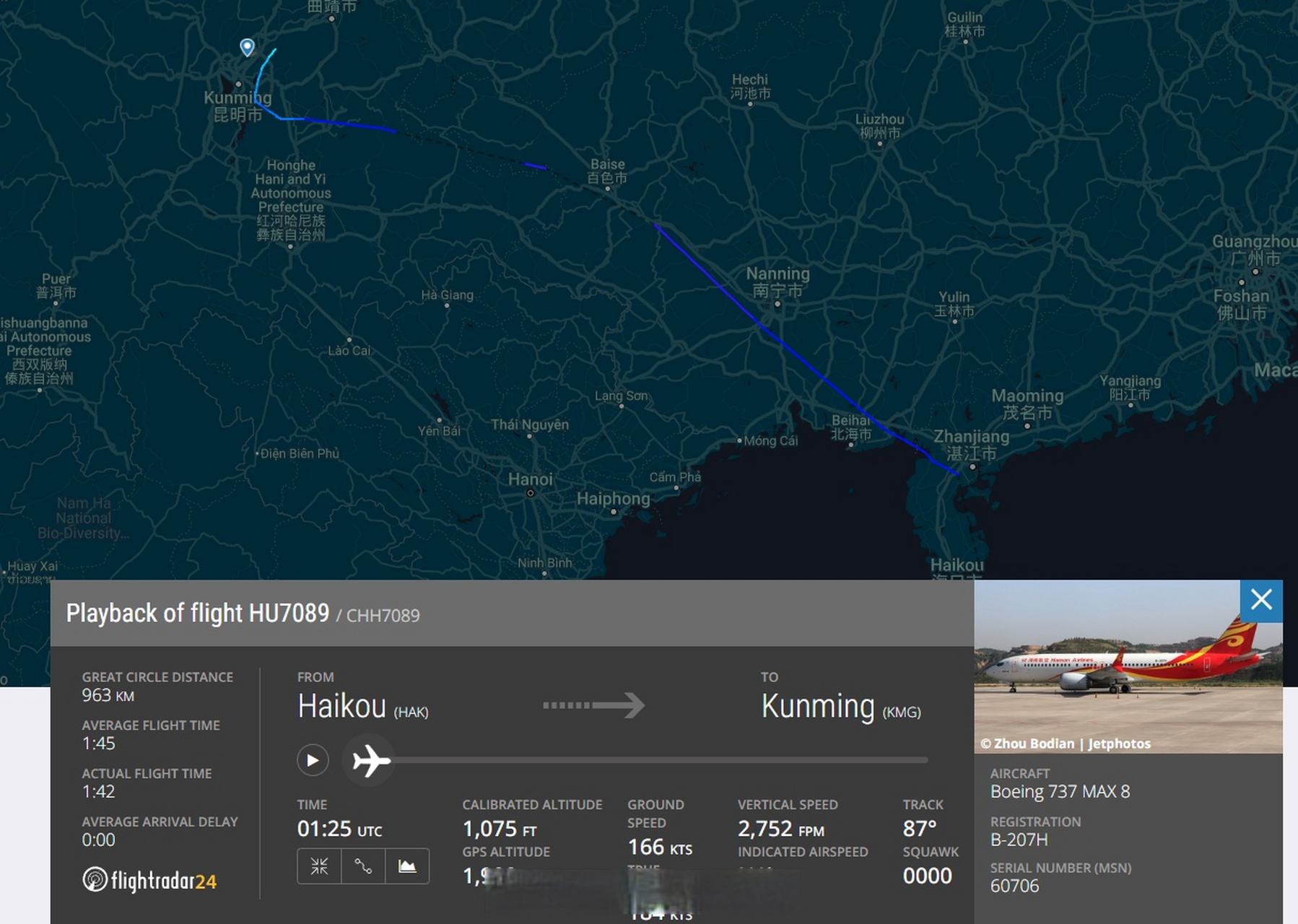Click the Maoming city label on map

pos(1027,404)
